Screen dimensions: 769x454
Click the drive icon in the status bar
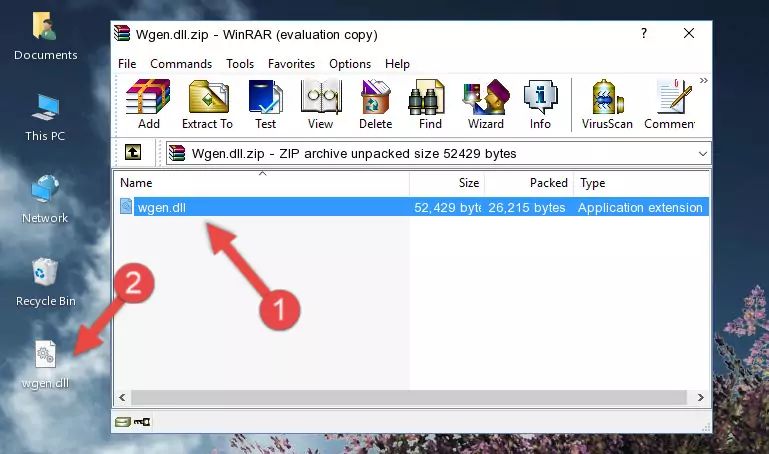[x=122, y=422]
